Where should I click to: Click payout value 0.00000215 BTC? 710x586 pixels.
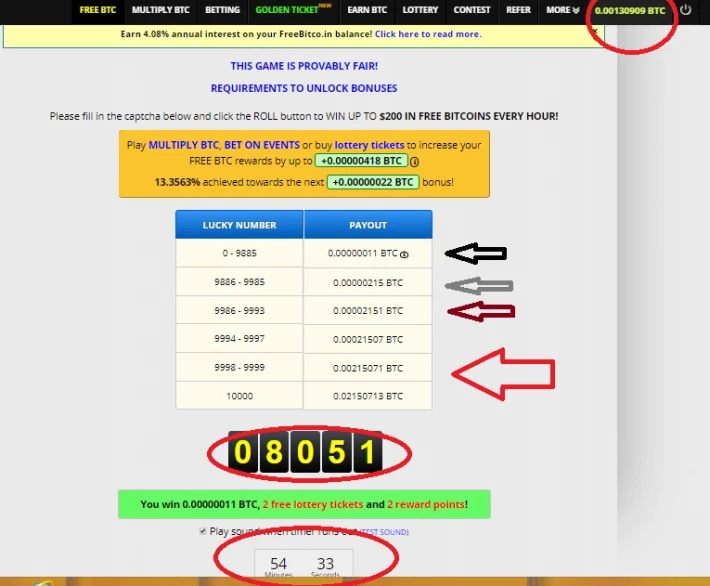(368, 283)
